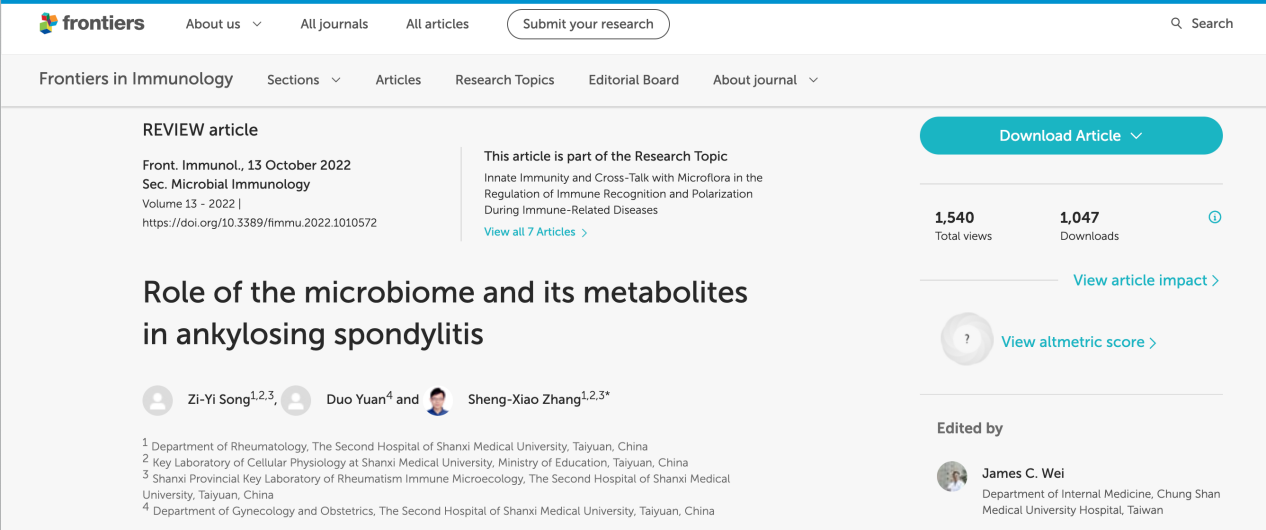
Task: Open the About journal dropdown
Action: (x=765, y=80)
